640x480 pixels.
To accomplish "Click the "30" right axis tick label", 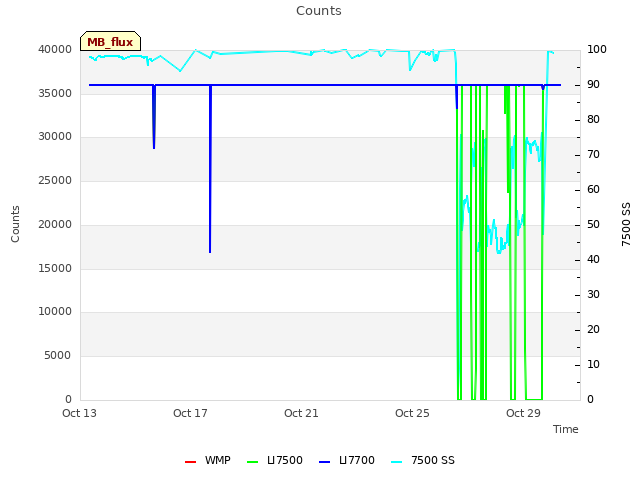I will [x=593, y=295].
